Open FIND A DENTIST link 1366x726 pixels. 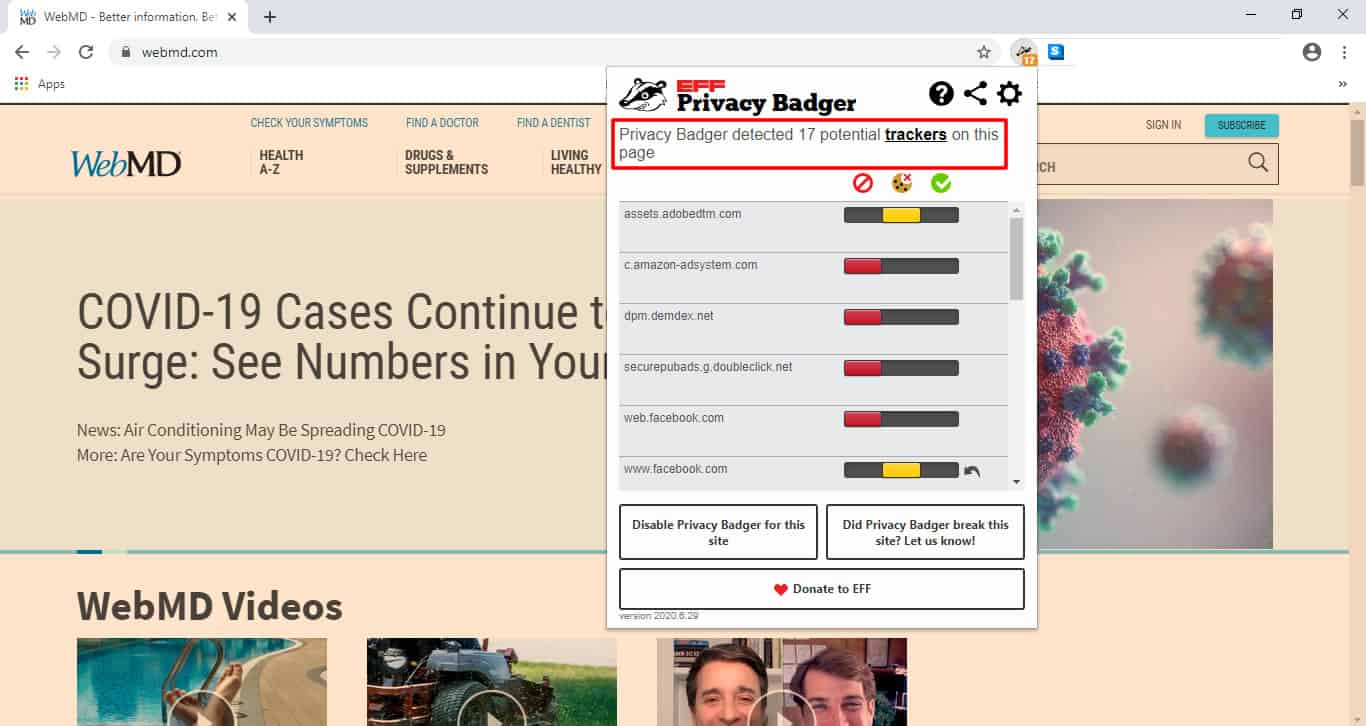point(554,123)
